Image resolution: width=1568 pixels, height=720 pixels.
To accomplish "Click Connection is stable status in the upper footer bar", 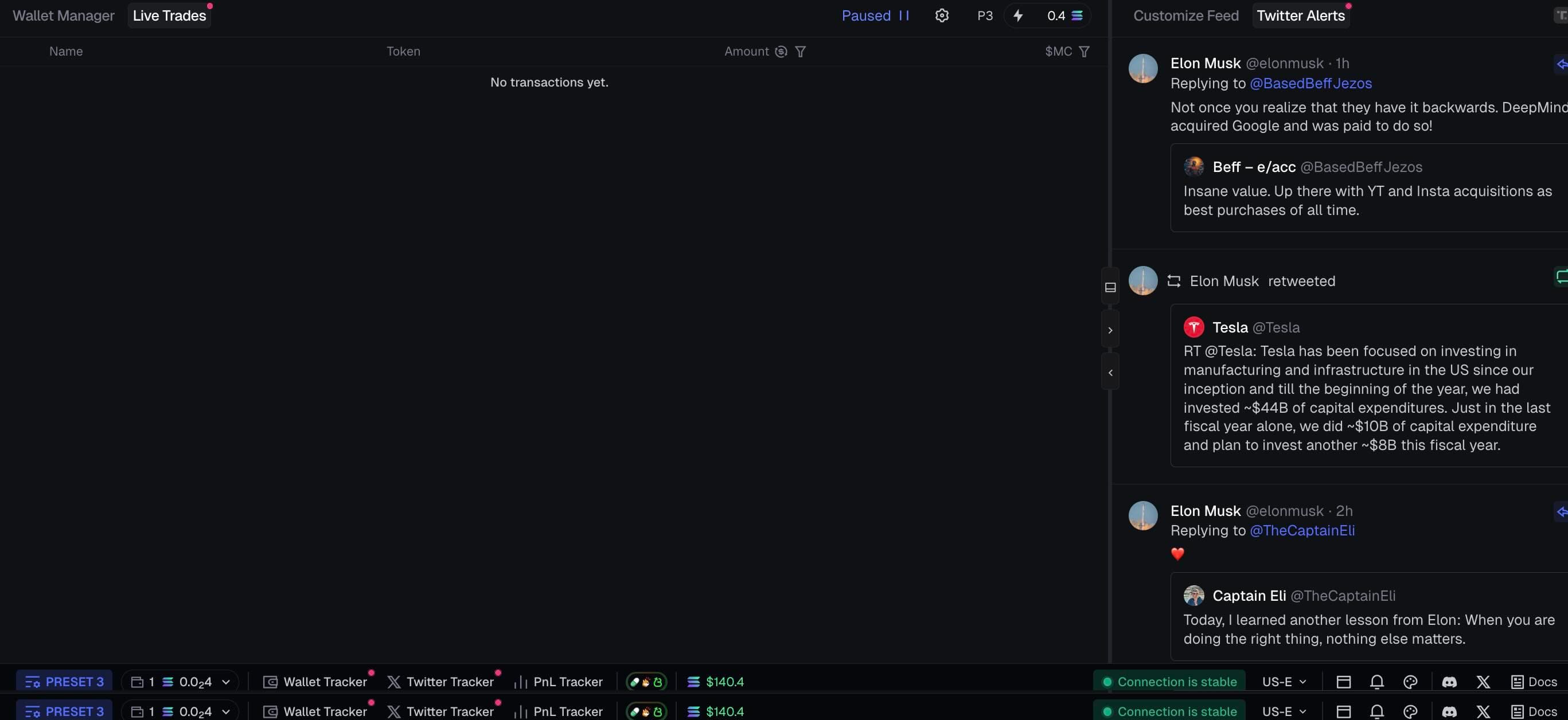I will [1169, 682].
